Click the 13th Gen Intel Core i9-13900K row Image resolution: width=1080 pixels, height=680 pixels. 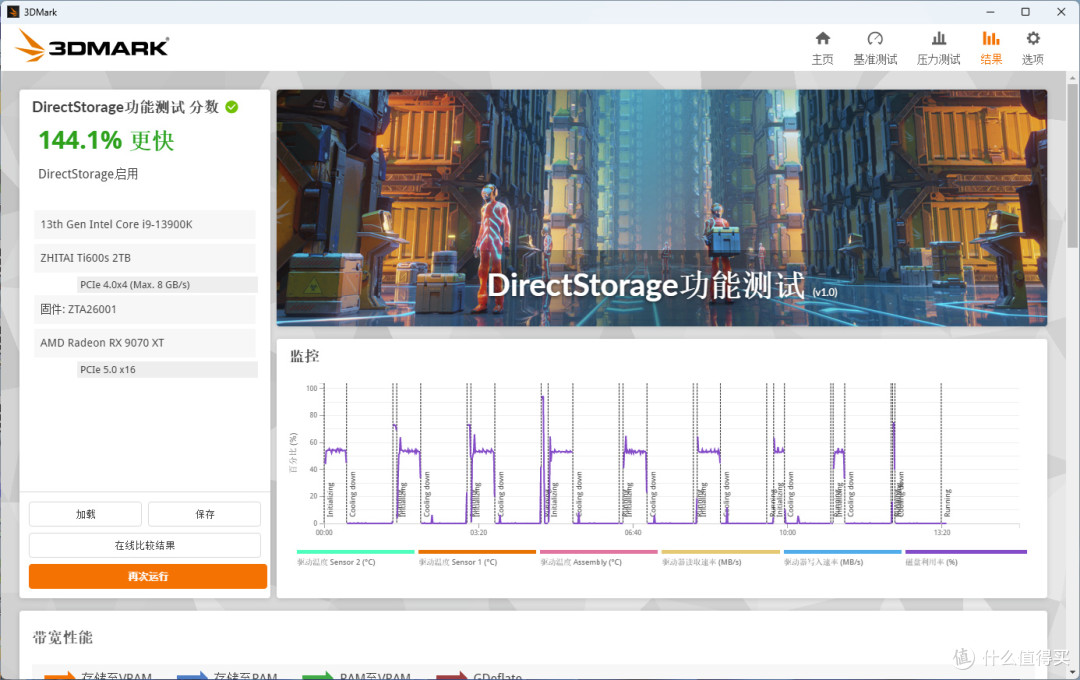tap(145, 225)
